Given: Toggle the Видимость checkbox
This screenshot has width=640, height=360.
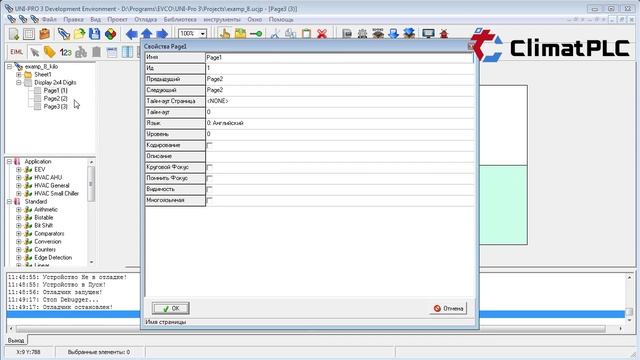Looking at the screenshot, I should click(x=209, y=189).
